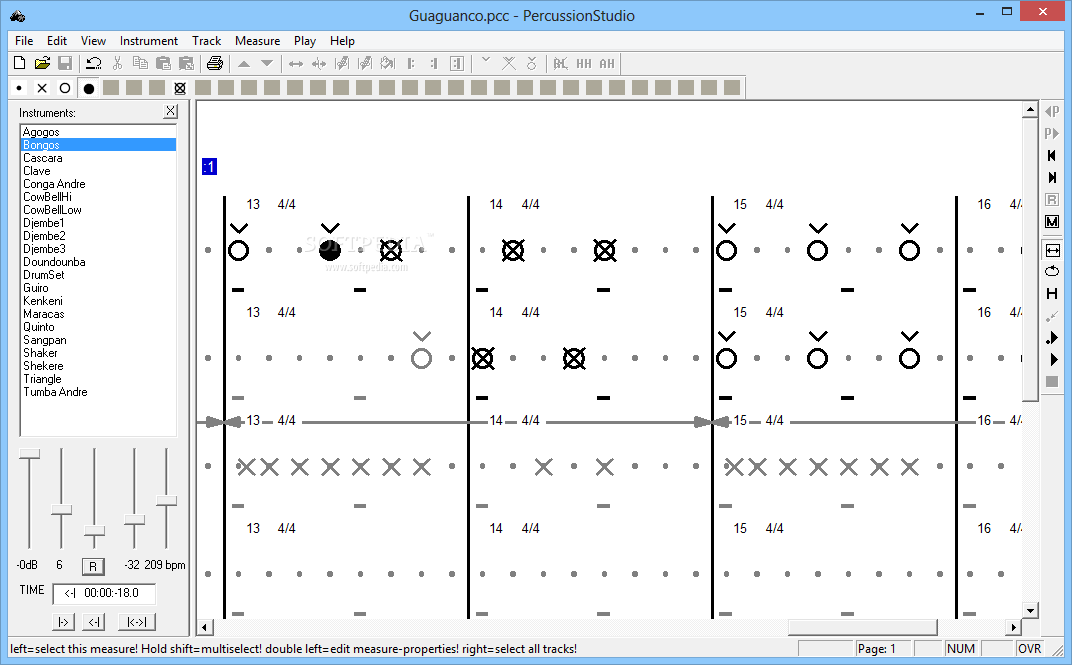Select the crossed circle note symbol
Screen dimensions: 1072x665
point(180,88)
